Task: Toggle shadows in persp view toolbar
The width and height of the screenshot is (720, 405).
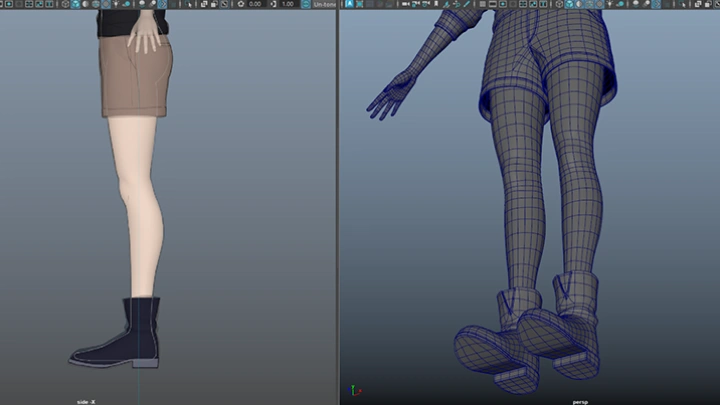Action: tap(620, 4)
